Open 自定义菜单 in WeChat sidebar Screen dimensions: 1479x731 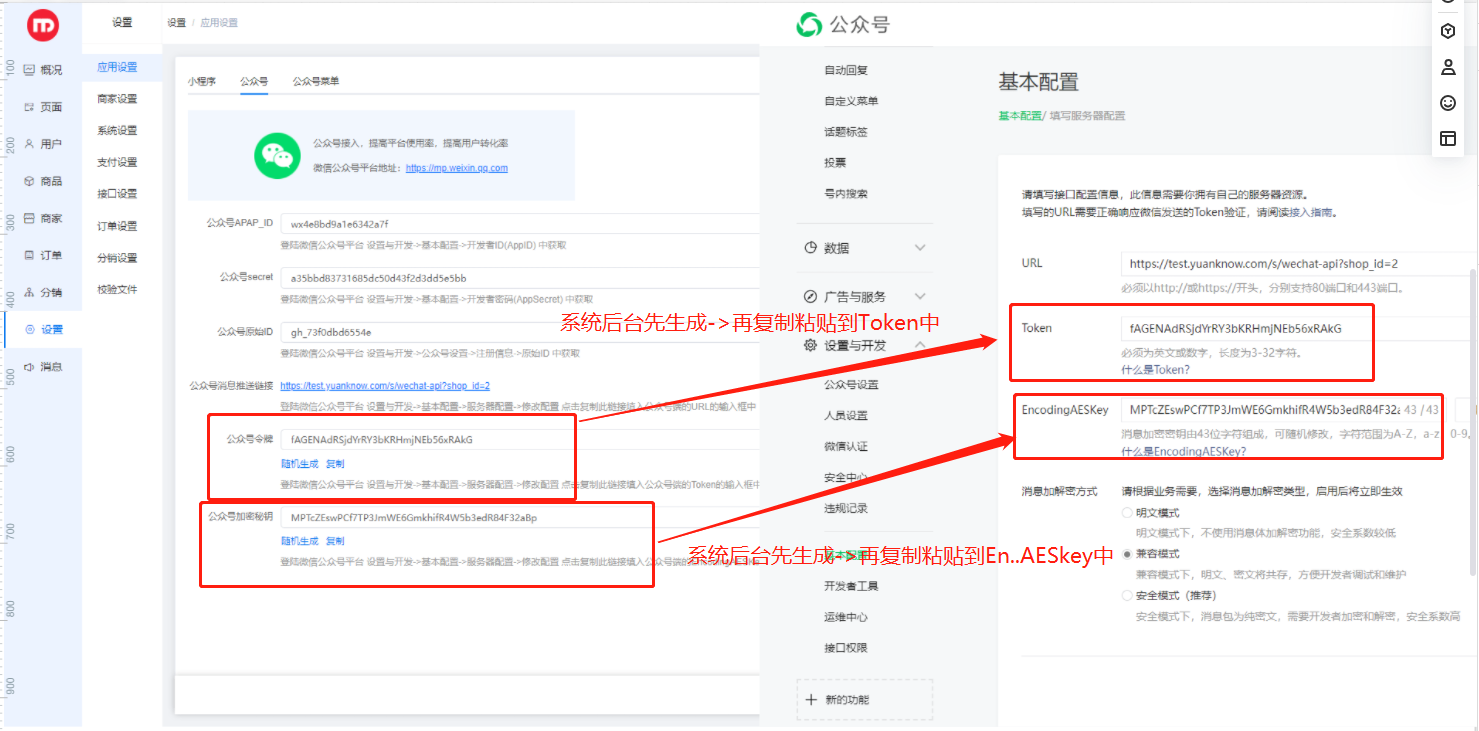(x=851, y=101)
